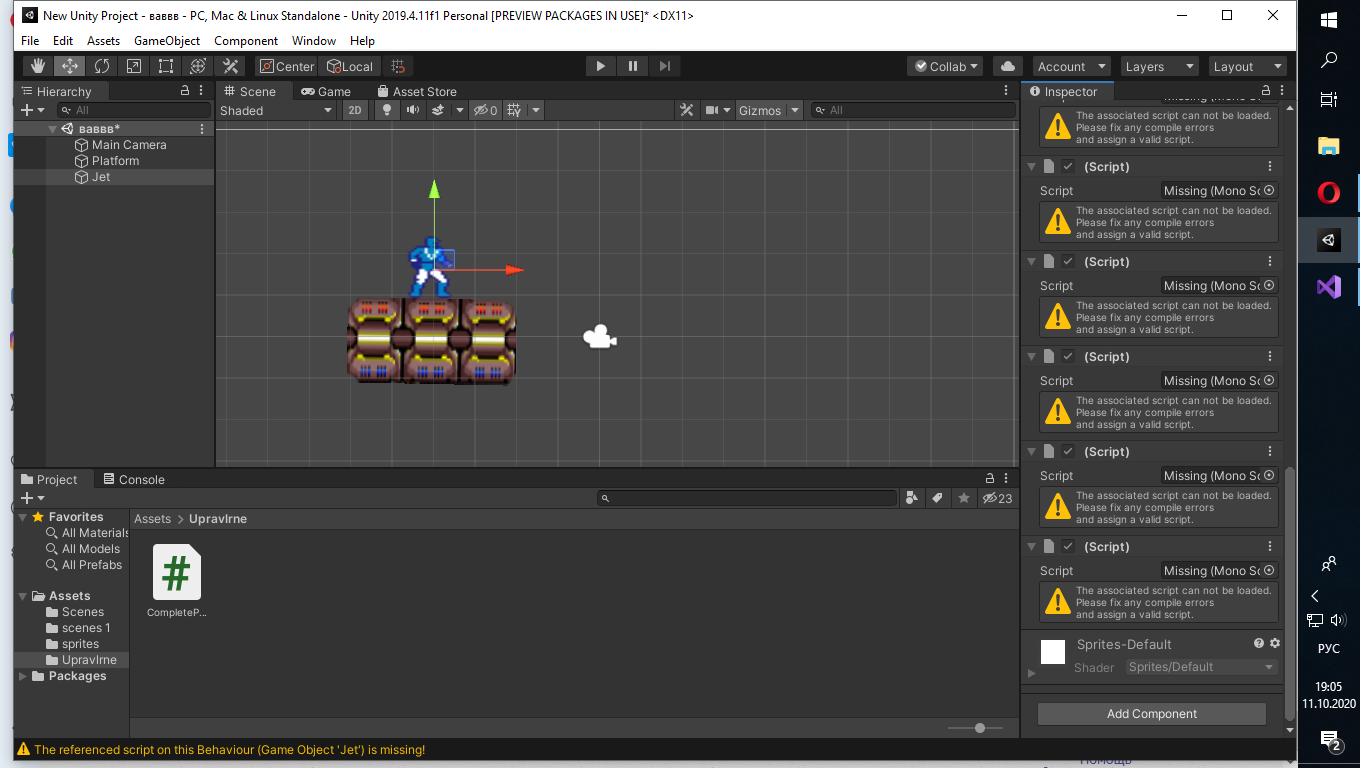Image resolution: width=1360 pixels, height=768 pixels.
Task: Search by Type in Project panel
Action: point(911,497)
